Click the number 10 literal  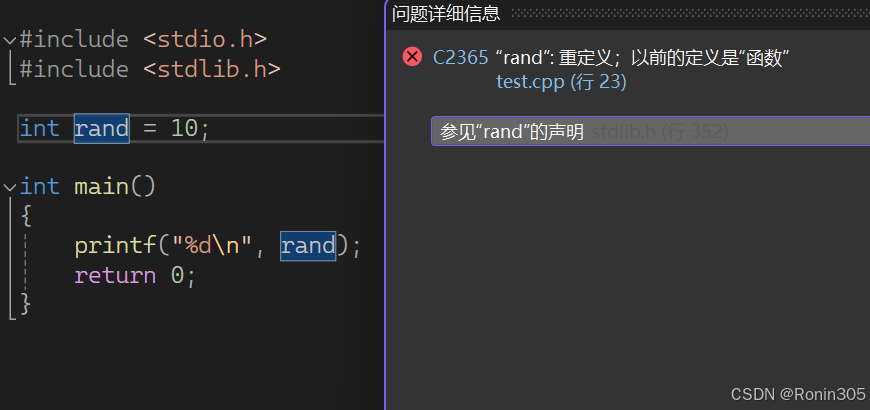pyautogui.click(x=184, y=129)
